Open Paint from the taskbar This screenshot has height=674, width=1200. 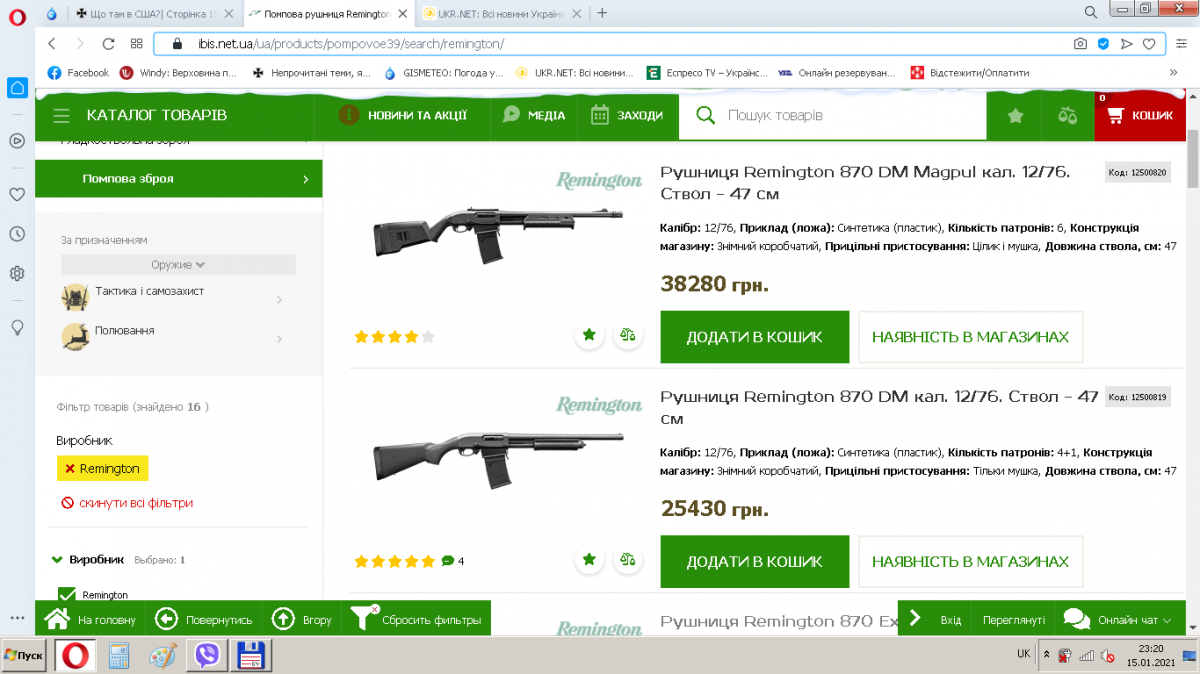click(x=163, y=655)
